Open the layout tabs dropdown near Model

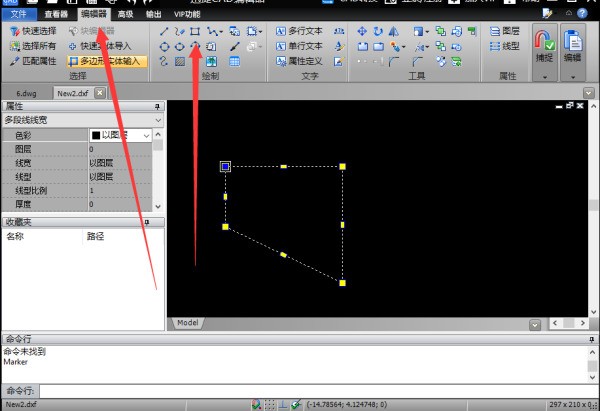(535, 325)
